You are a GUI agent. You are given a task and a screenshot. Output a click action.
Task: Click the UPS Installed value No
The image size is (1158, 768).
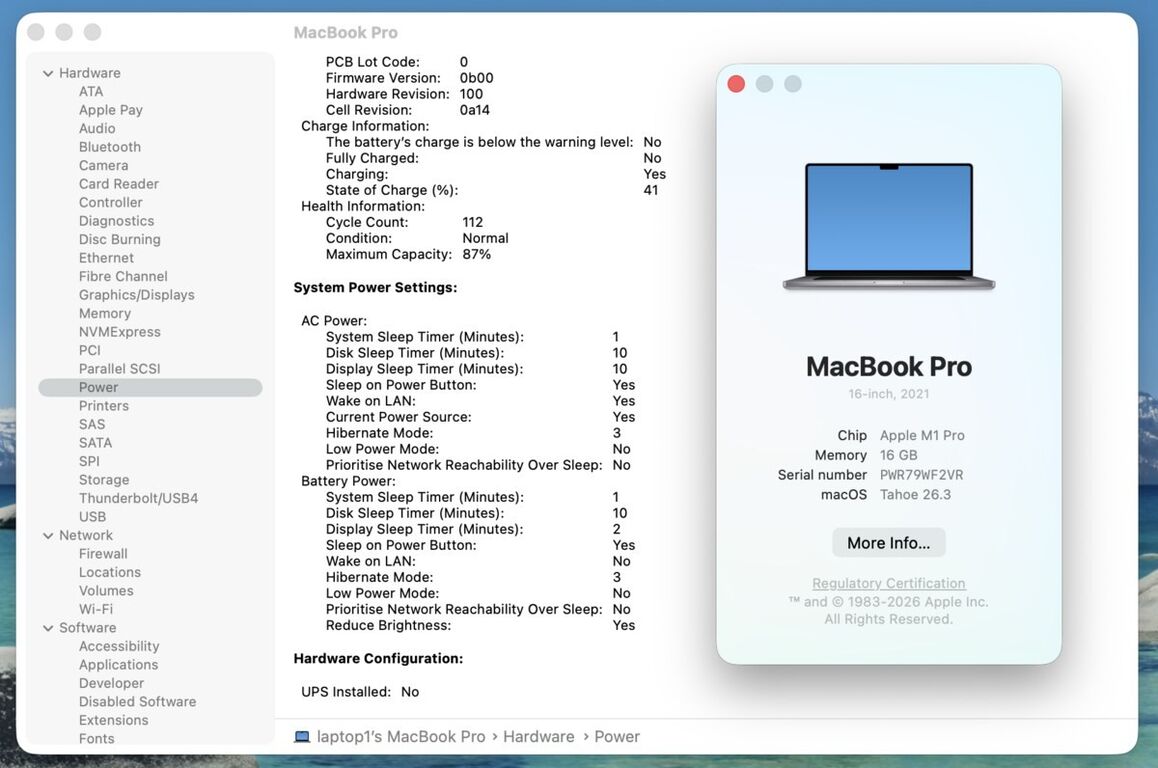[410, 692]
